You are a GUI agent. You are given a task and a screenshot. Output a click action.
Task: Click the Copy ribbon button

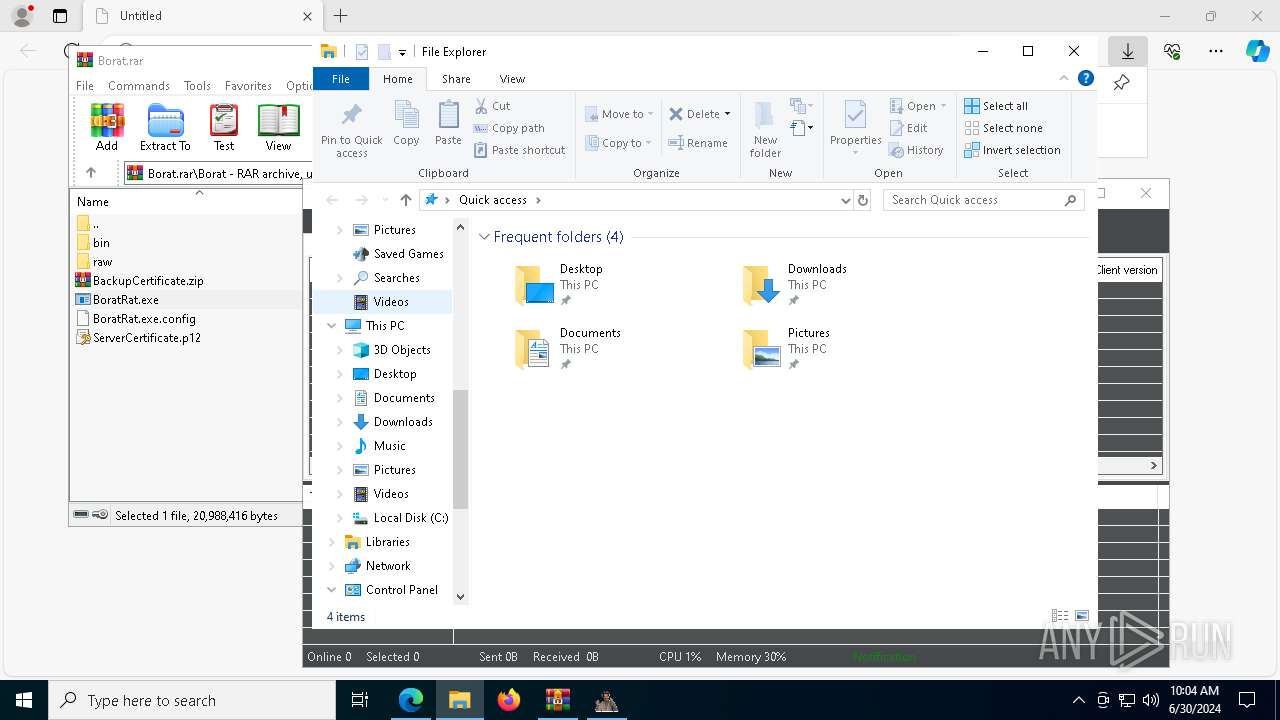[x=406, y=123]
